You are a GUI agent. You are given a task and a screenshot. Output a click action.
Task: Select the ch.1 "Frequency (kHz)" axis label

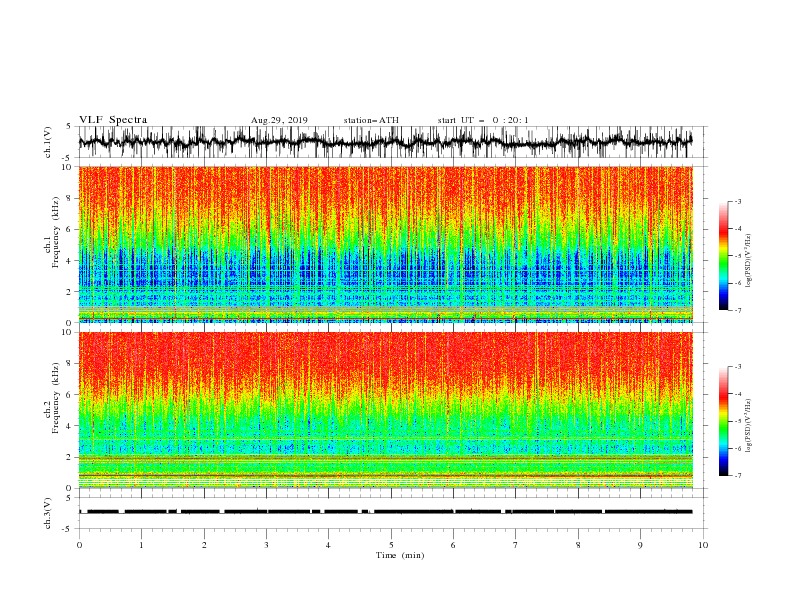[56, 233]
